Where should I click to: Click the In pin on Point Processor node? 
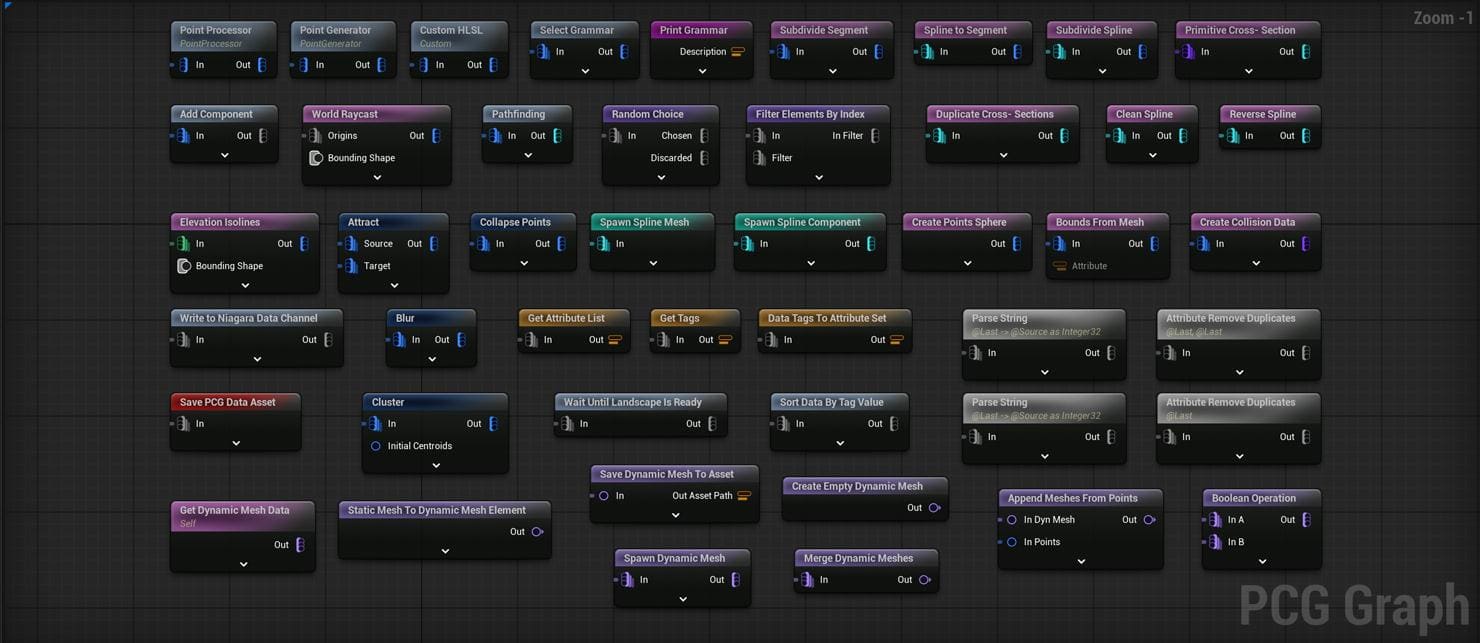(185, 64)
